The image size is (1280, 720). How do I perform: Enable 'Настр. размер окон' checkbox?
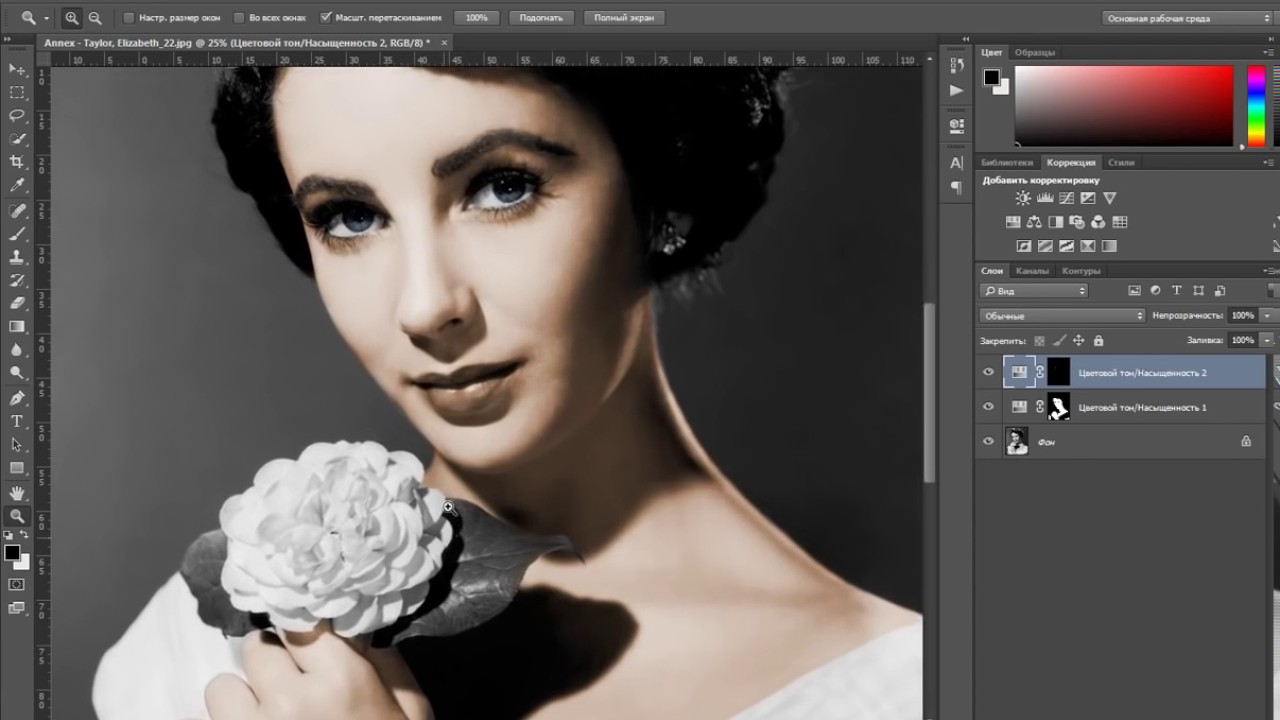tap(129, 18)
